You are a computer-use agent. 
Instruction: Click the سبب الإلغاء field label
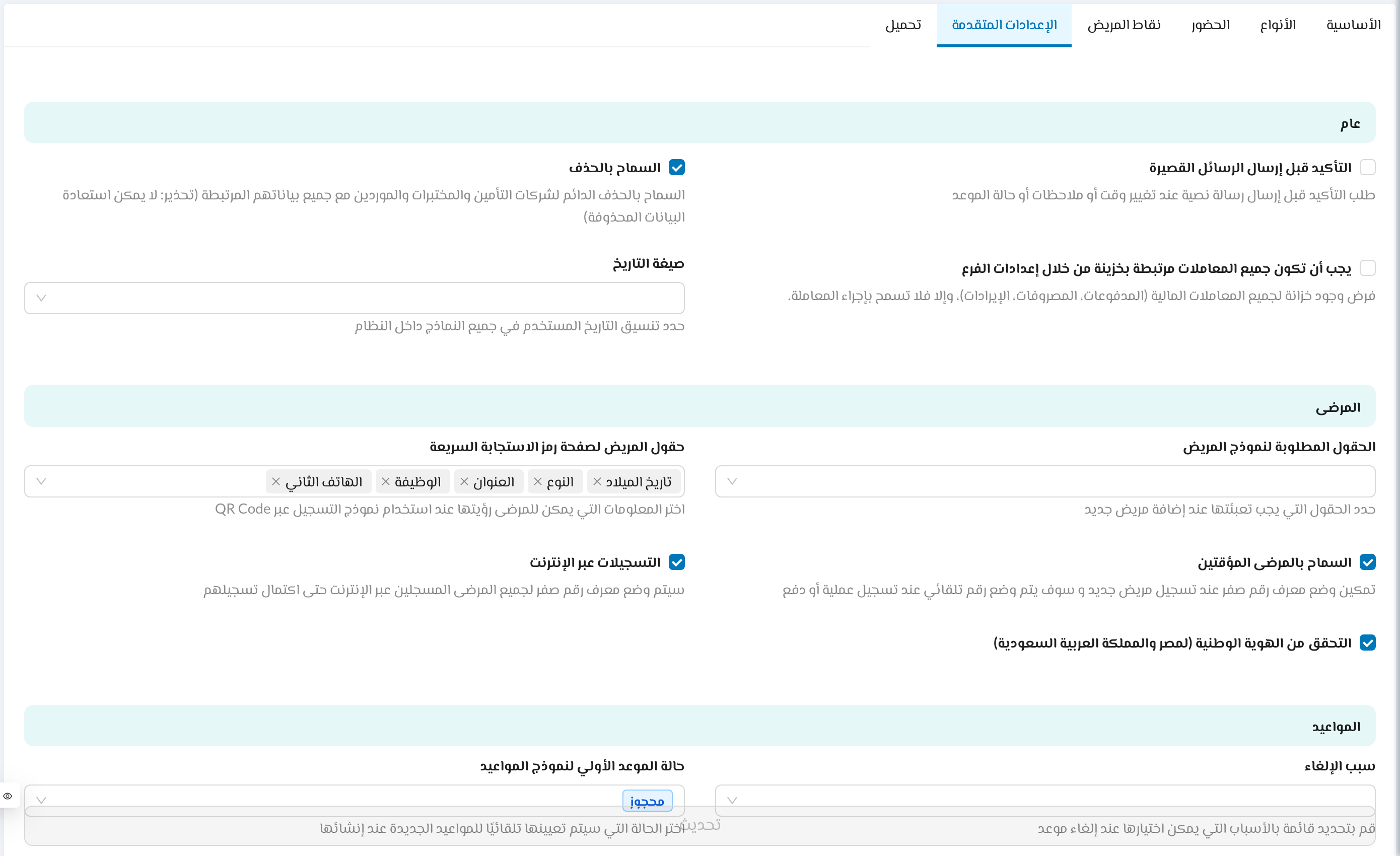click(x=1340, y=766)
